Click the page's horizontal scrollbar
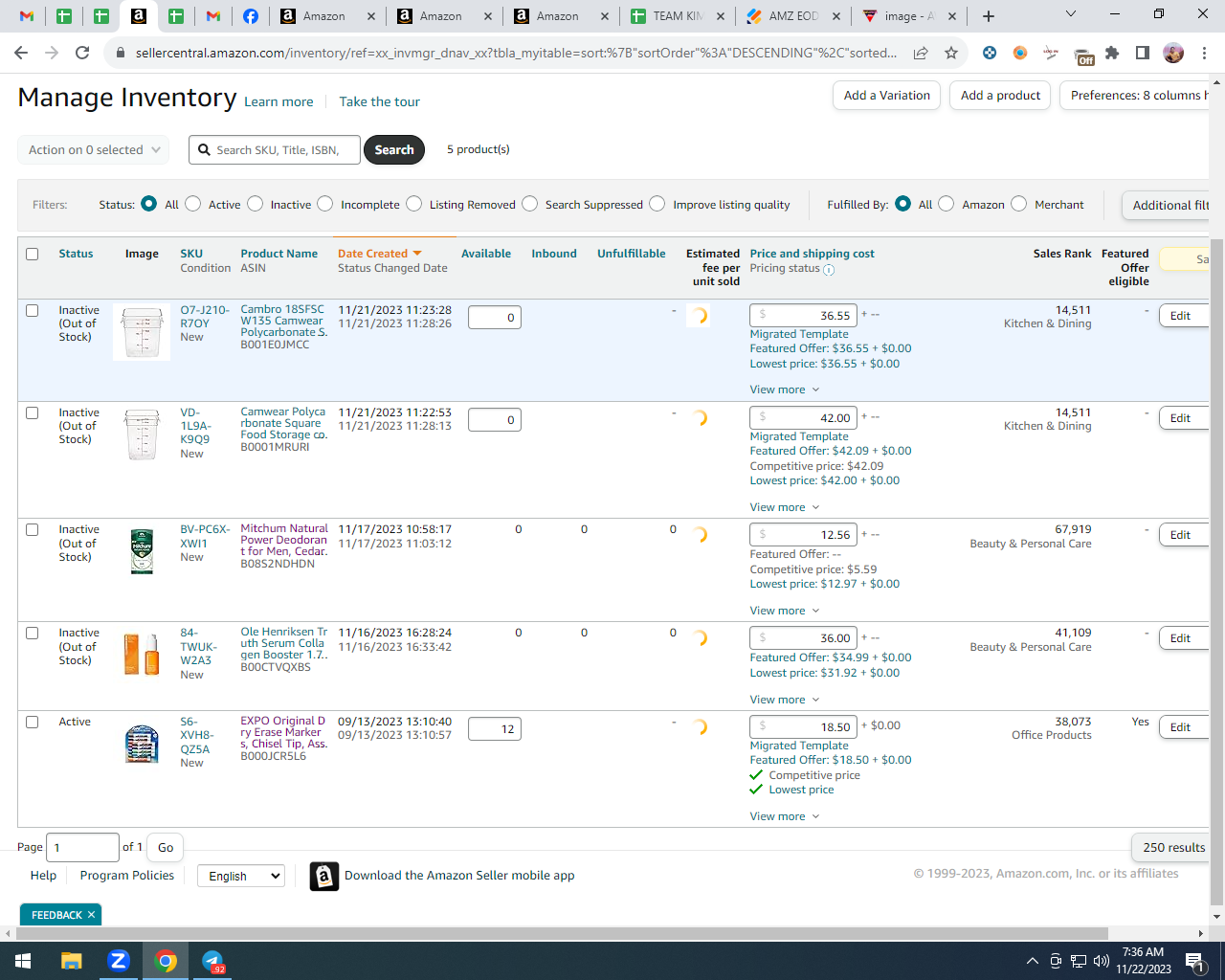The image size is (1225, 980). pos(560,933)
